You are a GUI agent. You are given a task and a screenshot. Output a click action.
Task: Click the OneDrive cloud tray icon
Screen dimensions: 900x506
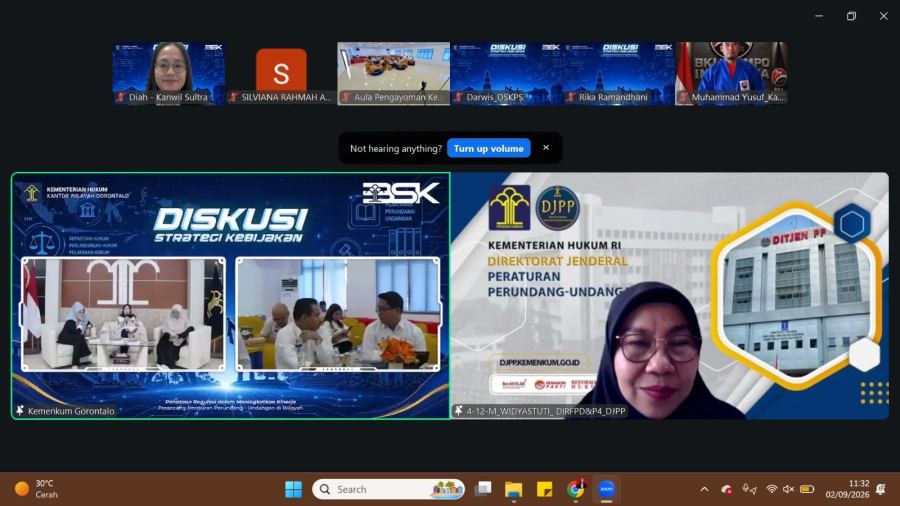pos(727,489)
